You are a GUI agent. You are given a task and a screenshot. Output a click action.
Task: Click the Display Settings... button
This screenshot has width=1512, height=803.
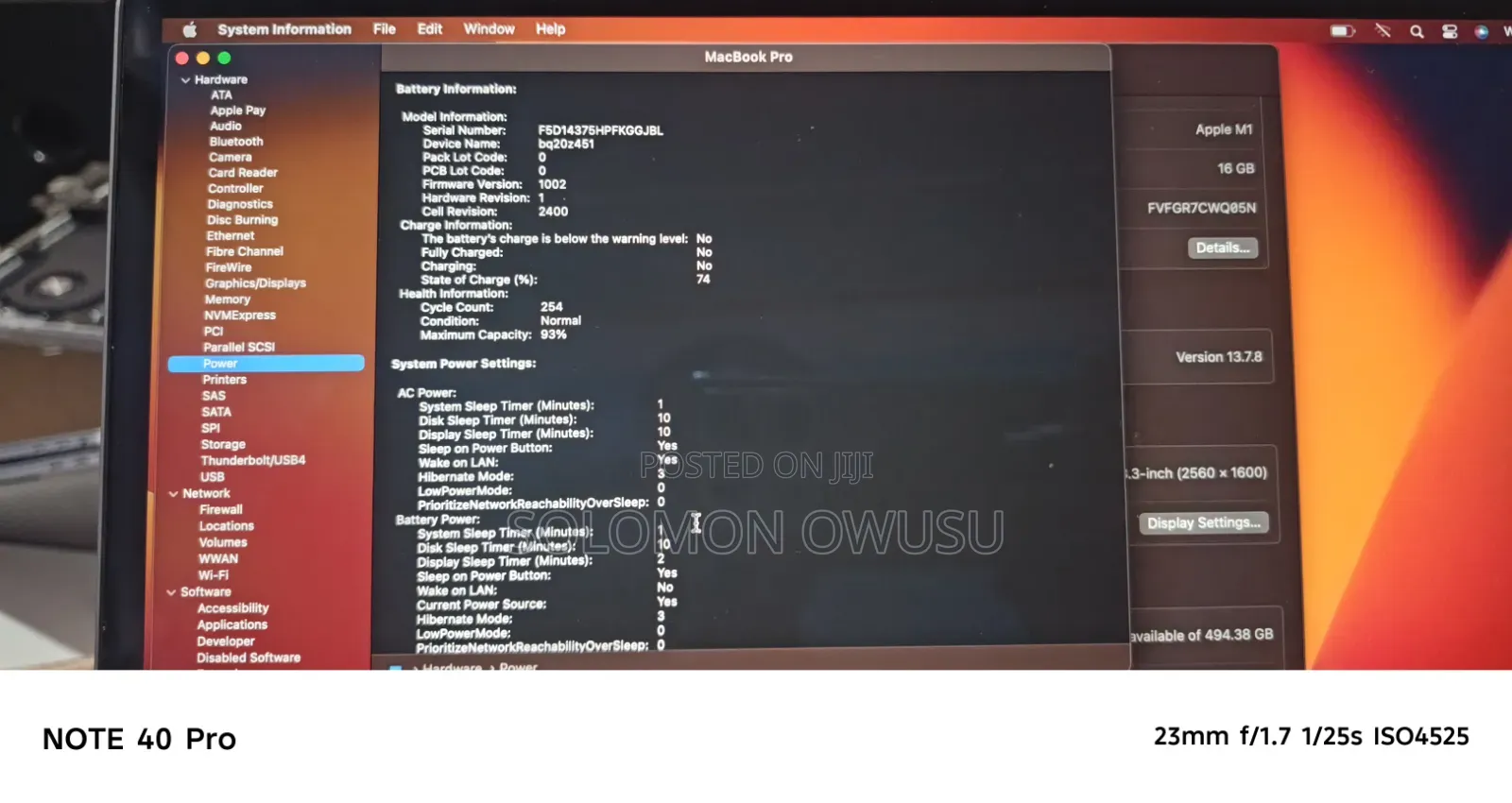coord(1203,522)
